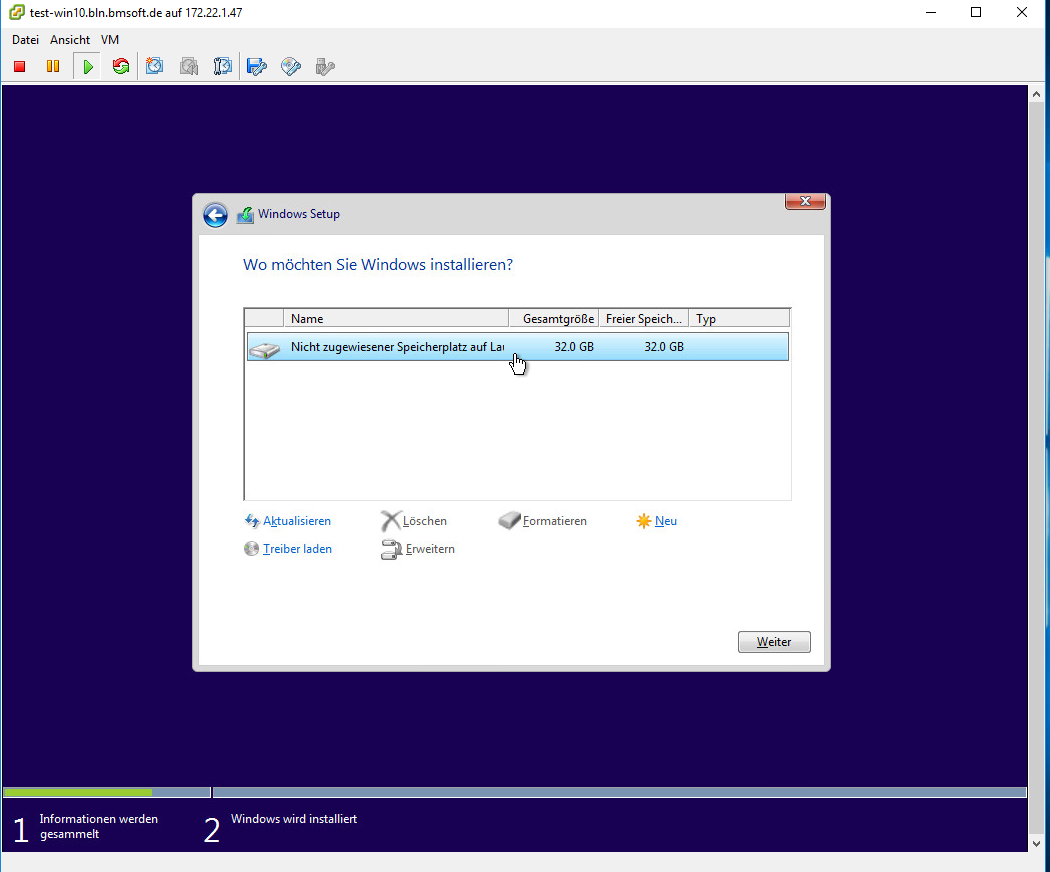1050x872 pixels.
Task: Click the blue back arrow in Windows Setup
Action: click(x=215, y=215)
